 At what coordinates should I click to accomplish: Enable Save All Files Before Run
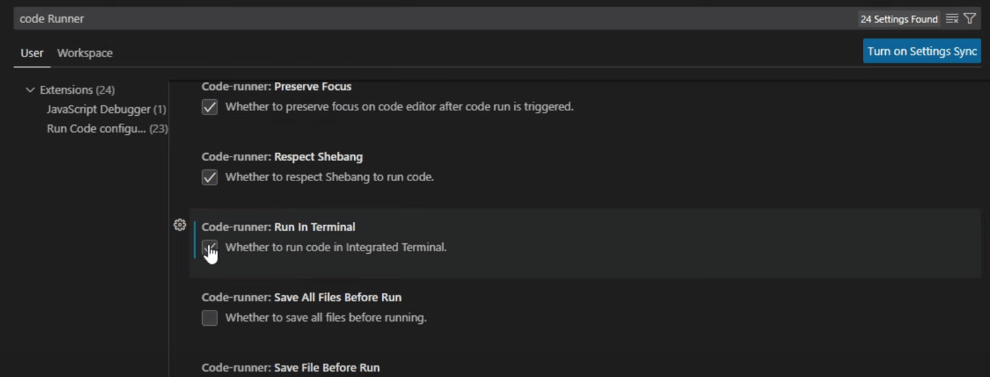click(x=210, y=318)
